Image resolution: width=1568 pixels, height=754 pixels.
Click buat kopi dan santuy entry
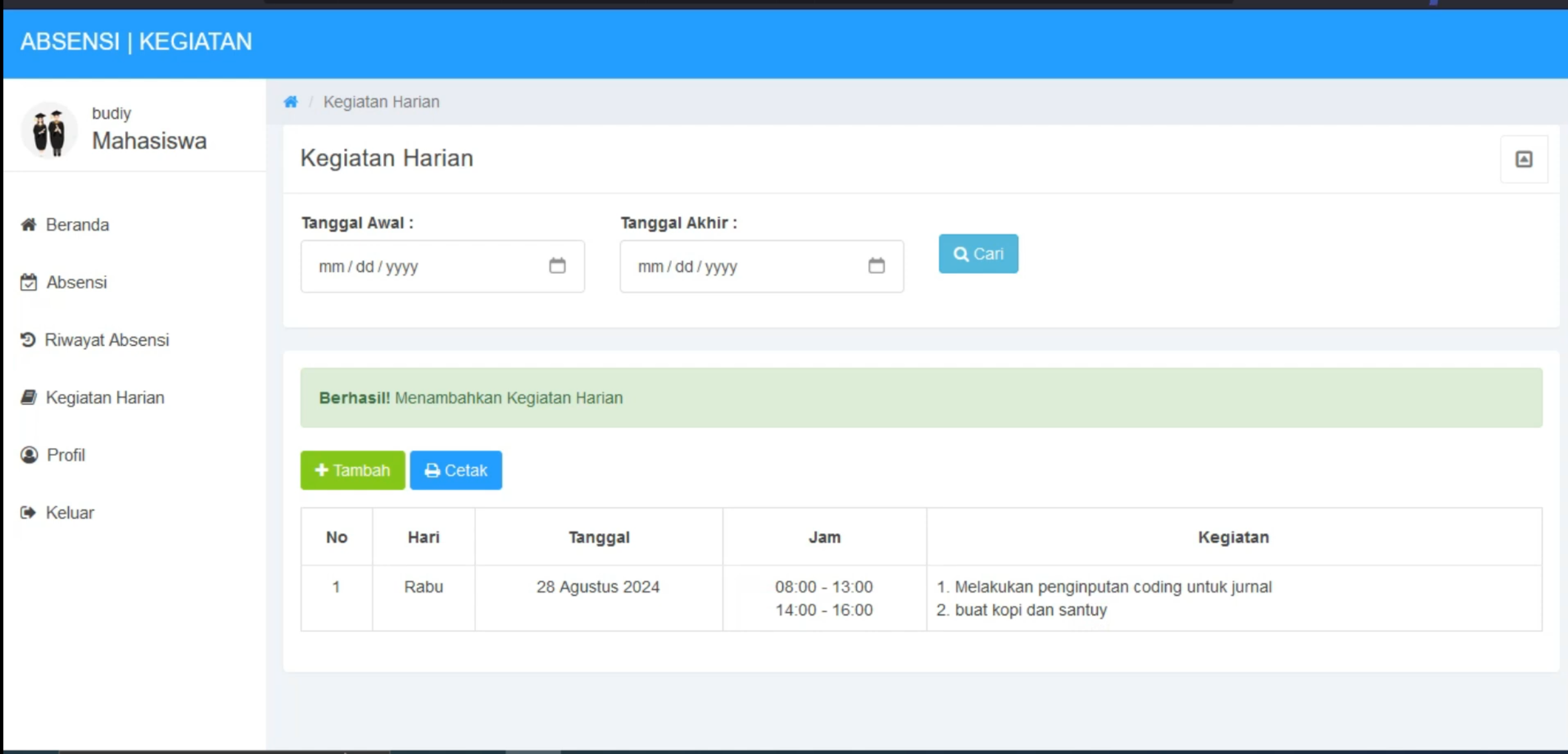point(1031,610)
